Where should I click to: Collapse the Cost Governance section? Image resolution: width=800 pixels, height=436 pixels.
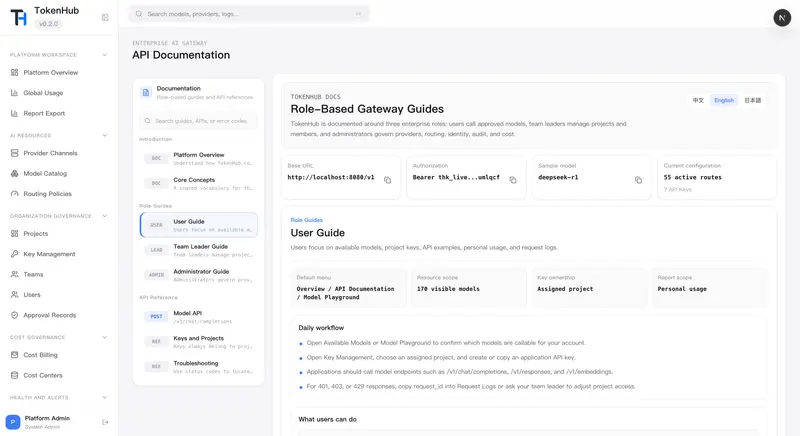pyautogui.click(x=105, y=337)
